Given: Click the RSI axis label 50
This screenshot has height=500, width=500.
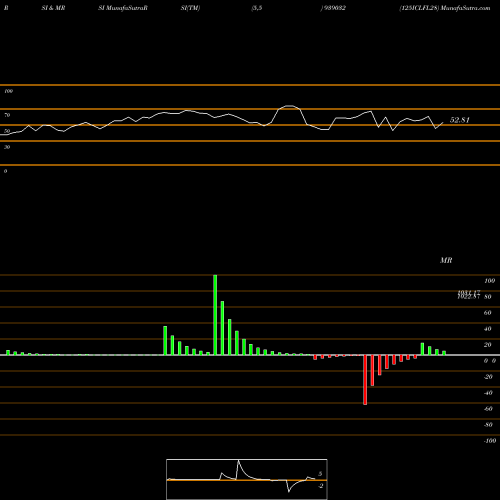Looking at the screenshot, I should (x=7, y=131).
